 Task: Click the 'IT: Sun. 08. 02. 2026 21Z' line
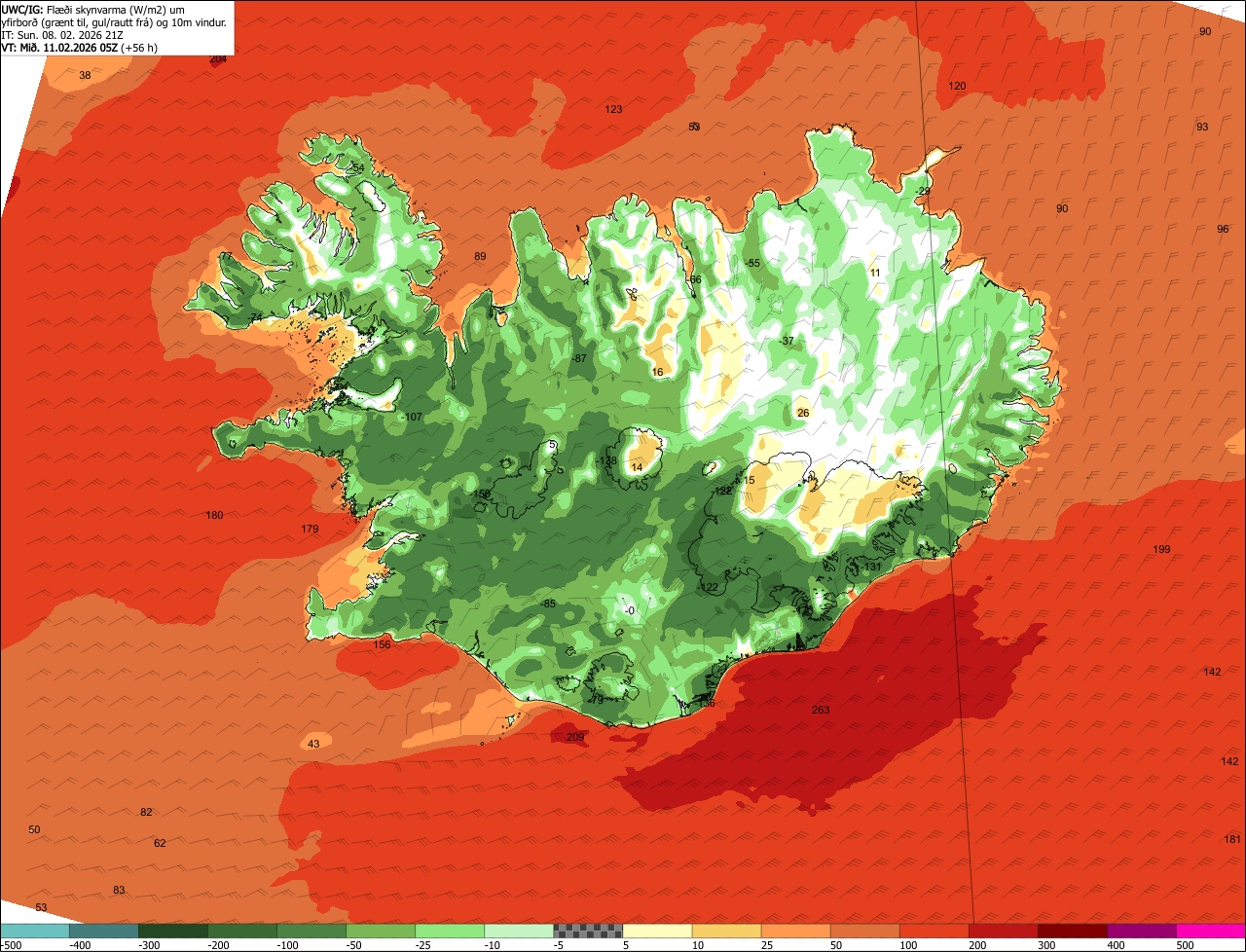click(x=62, y=34)
